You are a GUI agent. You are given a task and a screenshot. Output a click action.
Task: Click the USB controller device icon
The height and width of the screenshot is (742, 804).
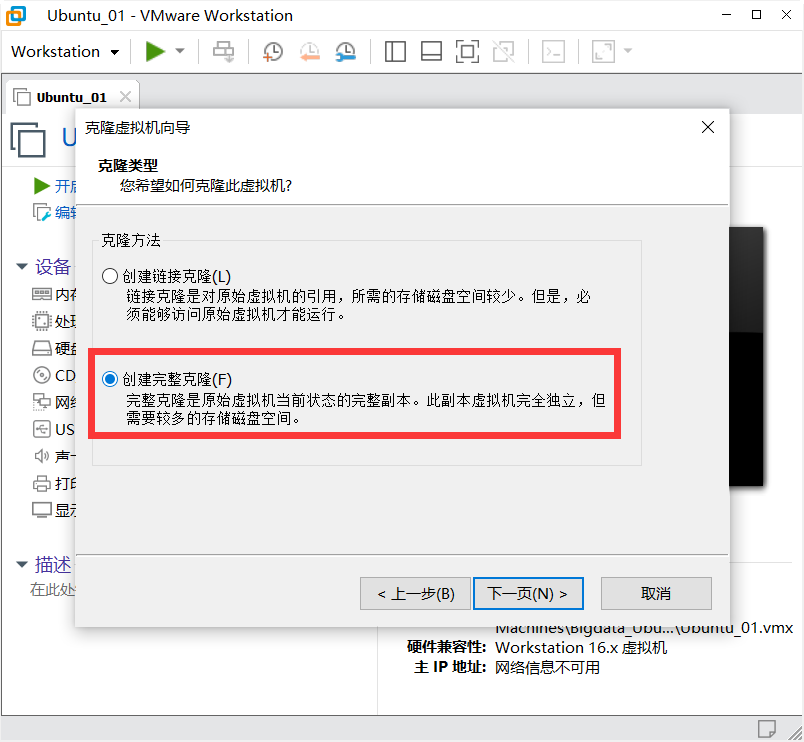[x=42, y=429]
